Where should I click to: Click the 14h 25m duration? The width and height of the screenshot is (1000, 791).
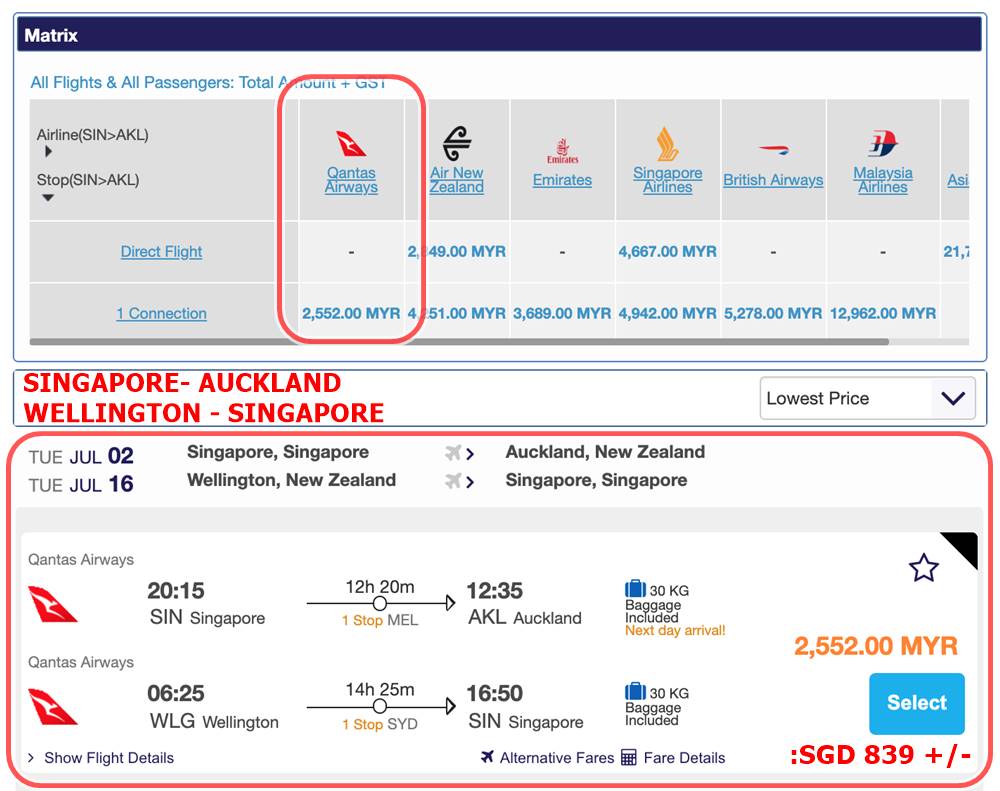(x=380, y=690)
